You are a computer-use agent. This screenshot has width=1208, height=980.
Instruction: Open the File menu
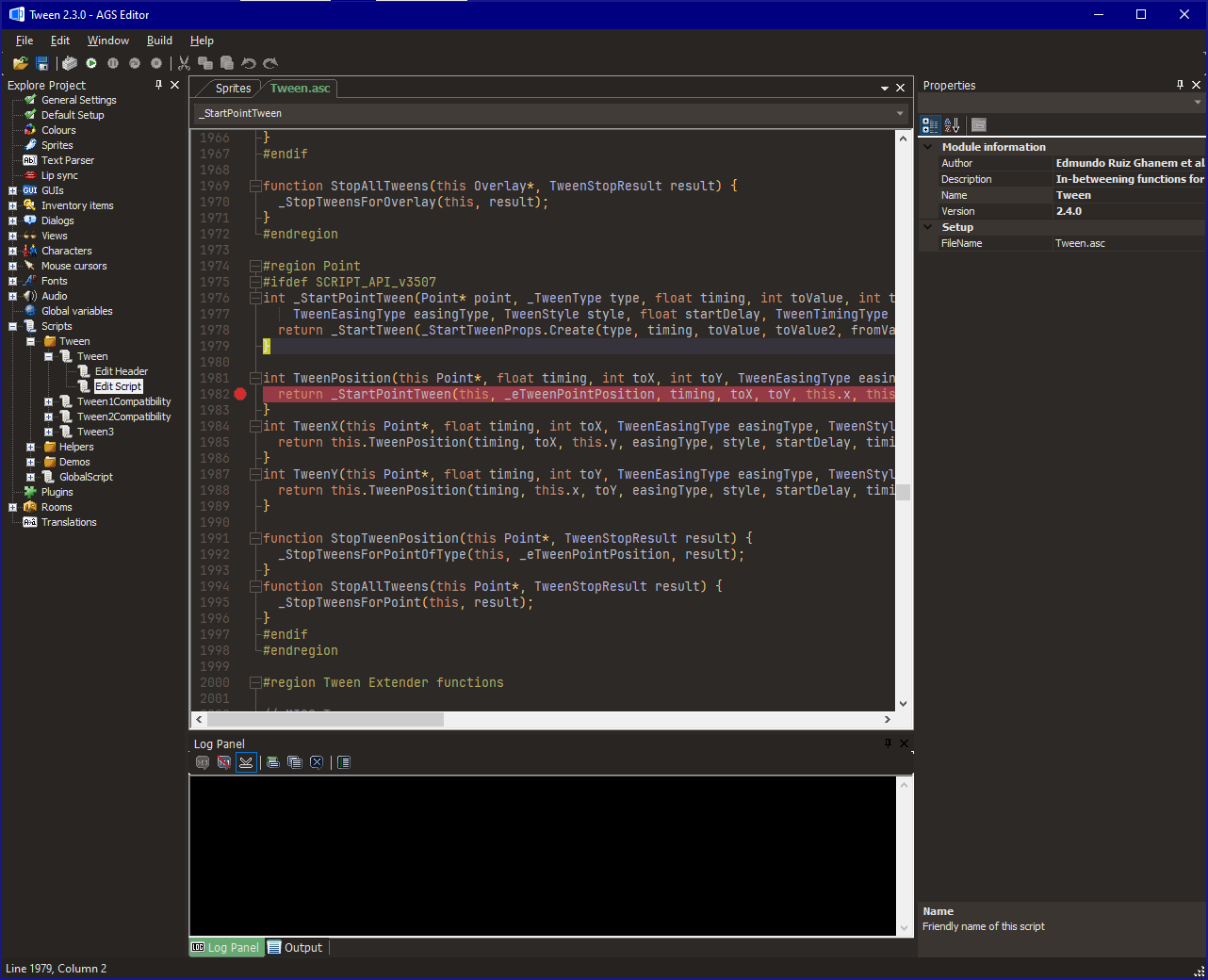(x=24, y=41)
